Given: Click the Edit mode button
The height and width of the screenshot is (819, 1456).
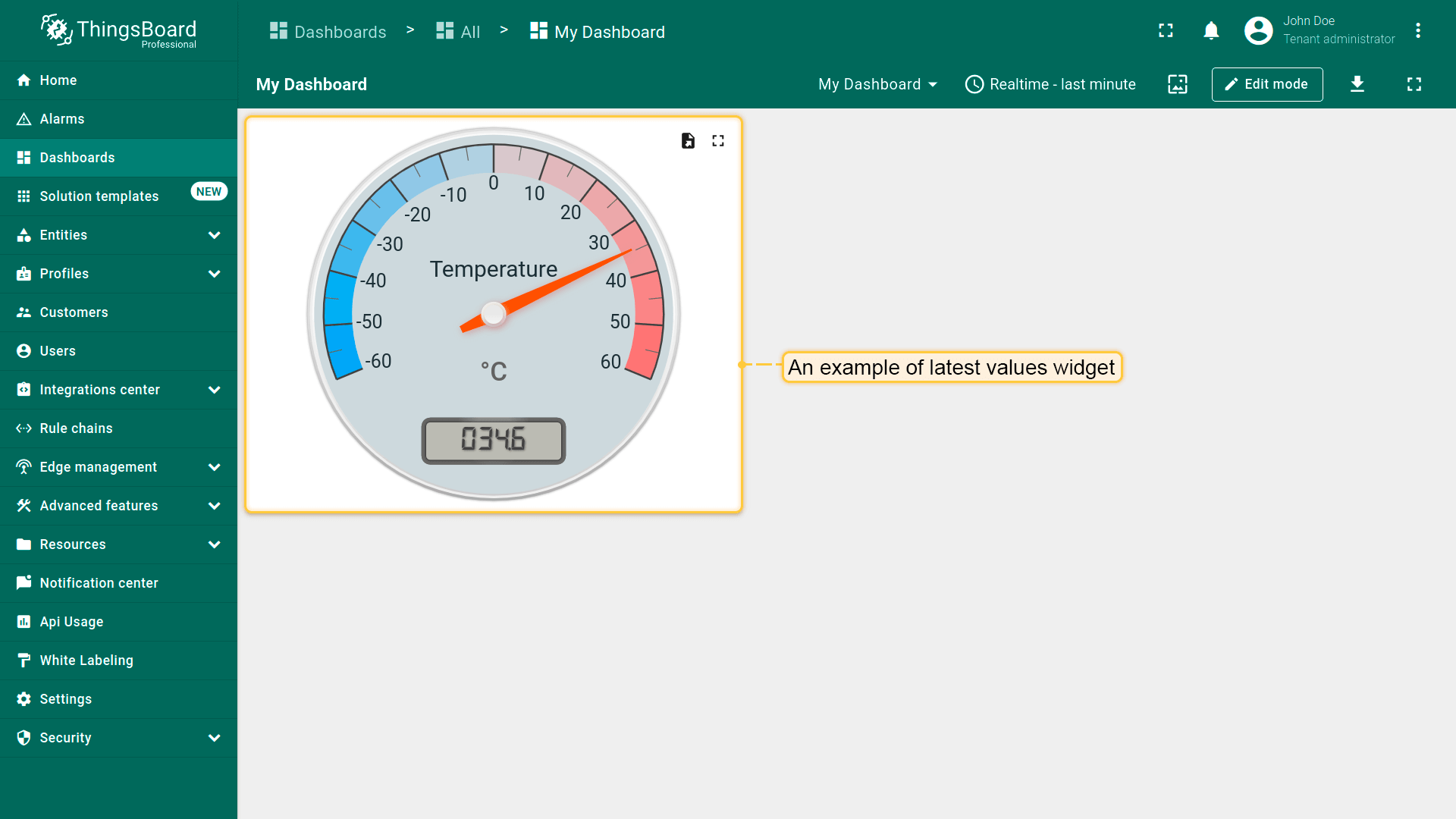Looking at the screenshot, I should coord(1267,84).
